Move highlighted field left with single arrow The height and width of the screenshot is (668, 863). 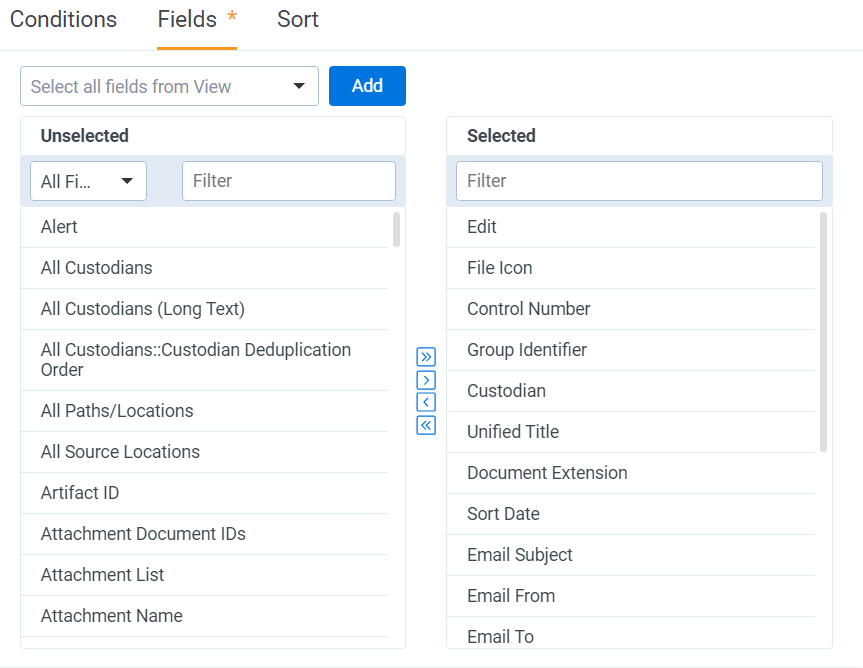click(x=426, y=402)
